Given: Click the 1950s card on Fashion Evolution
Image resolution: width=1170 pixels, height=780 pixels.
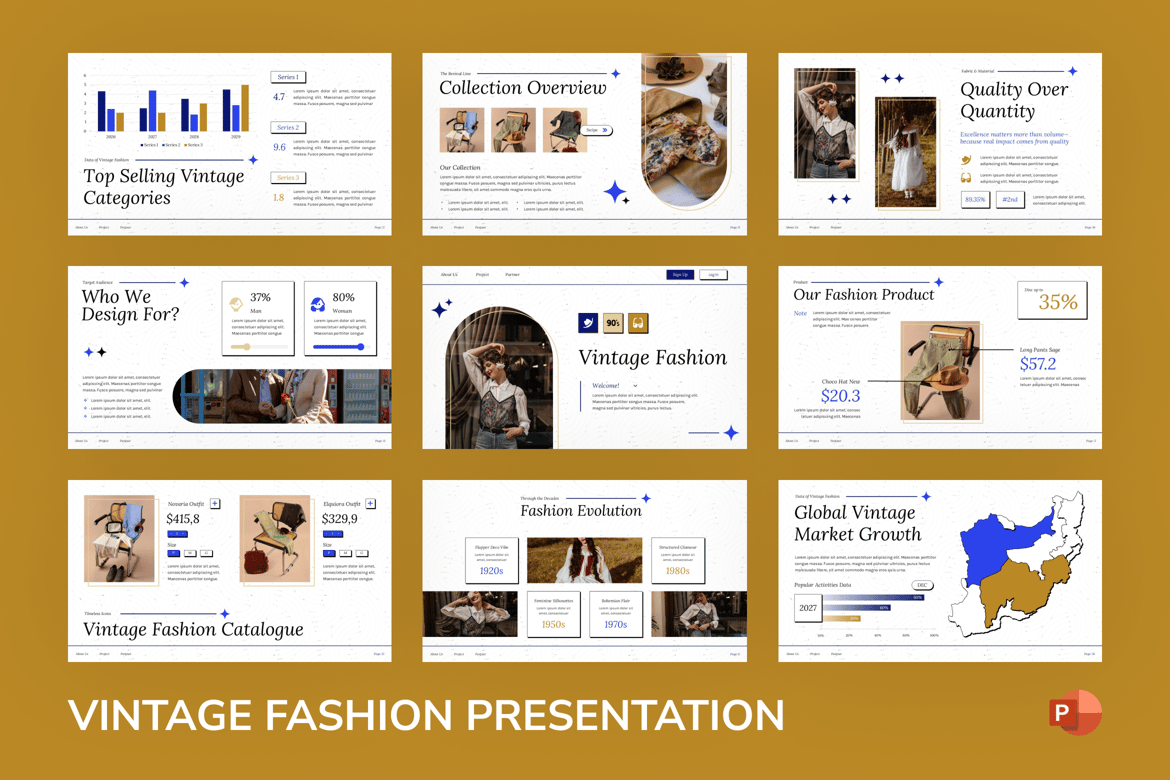Looking at the screenshot, I should (x=553, y=614).
